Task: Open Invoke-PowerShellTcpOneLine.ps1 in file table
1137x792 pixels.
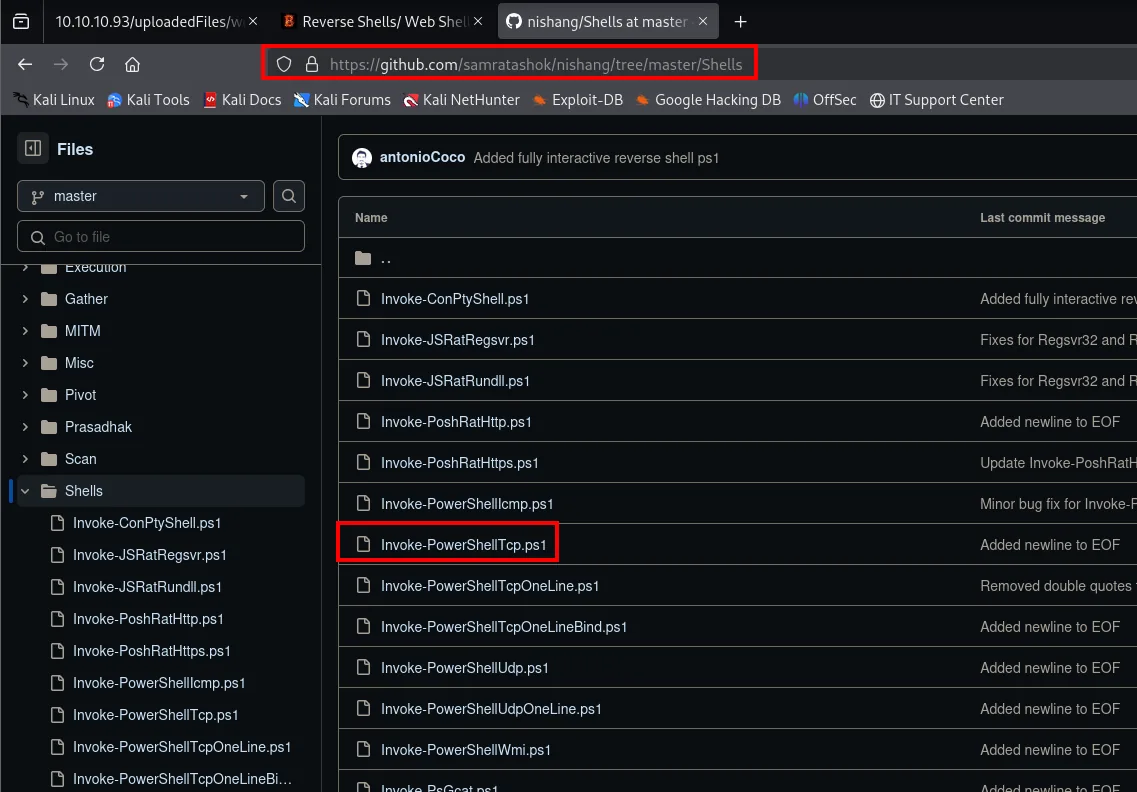Action: 490,585
